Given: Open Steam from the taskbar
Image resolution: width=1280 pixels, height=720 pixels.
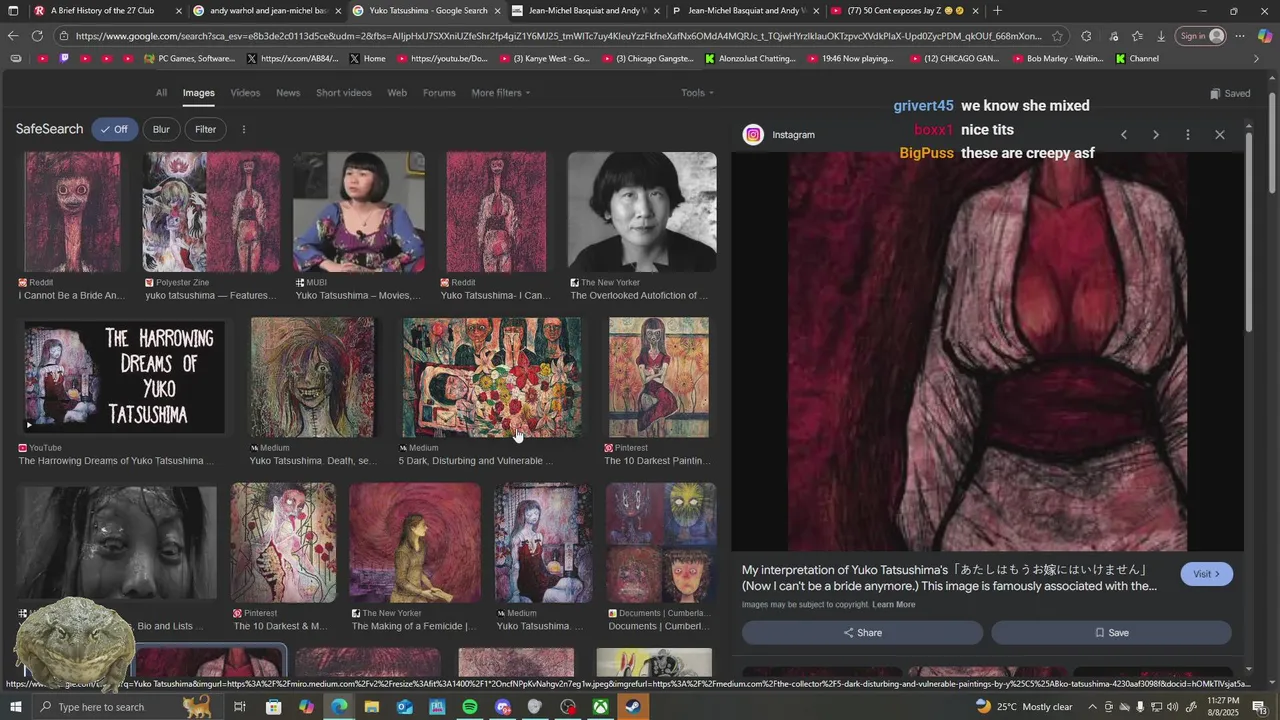Looking at the screenshot, I should 633,707.
